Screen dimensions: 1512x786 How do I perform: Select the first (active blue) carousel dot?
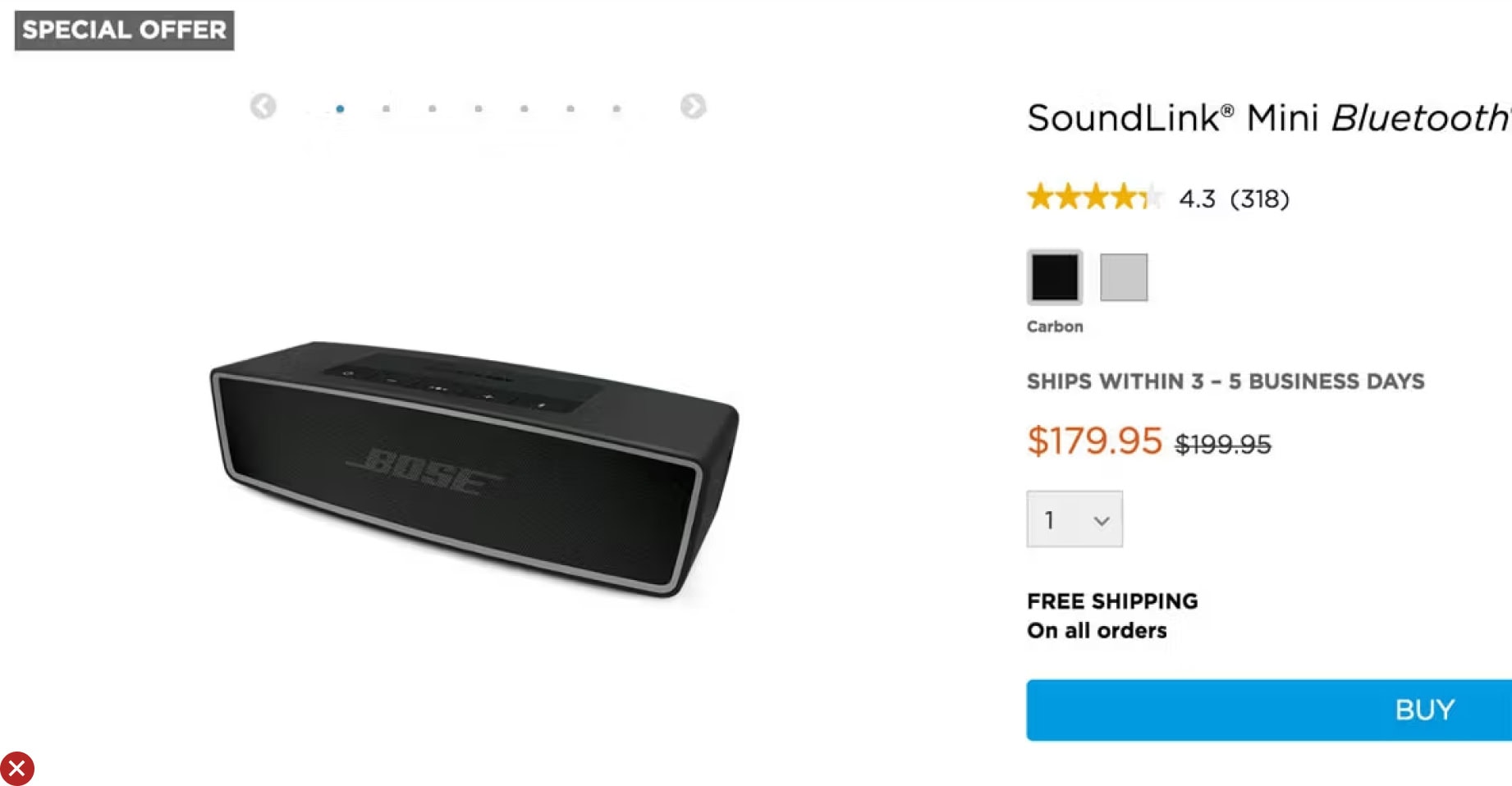click(x=340, y=108)
